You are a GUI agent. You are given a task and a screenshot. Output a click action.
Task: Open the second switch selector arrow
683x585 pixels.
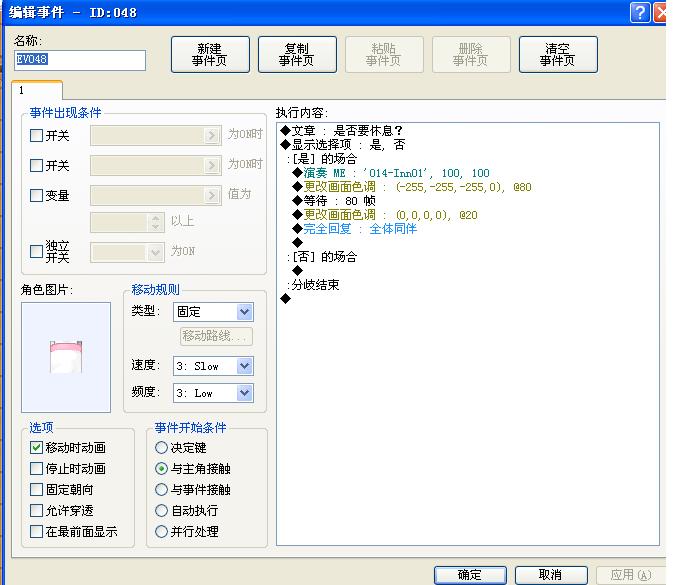click(x=212, y=166)
